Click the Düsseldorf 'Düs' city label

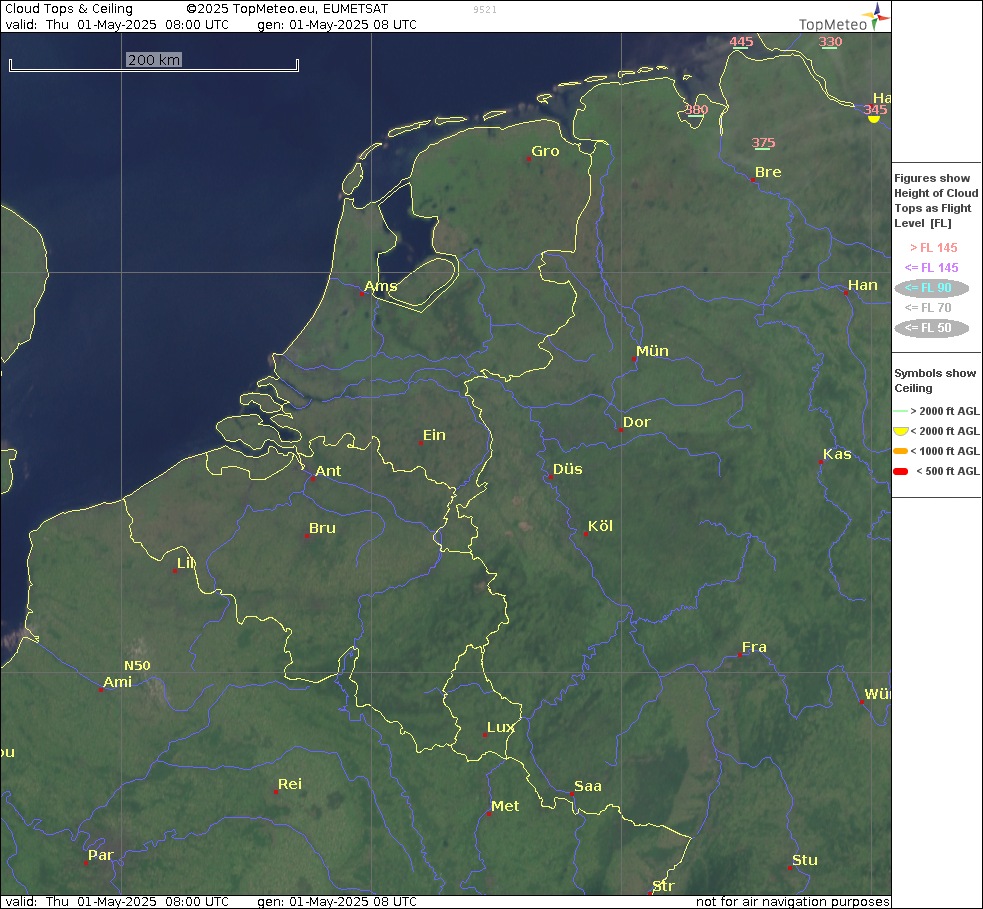point(567,469)
